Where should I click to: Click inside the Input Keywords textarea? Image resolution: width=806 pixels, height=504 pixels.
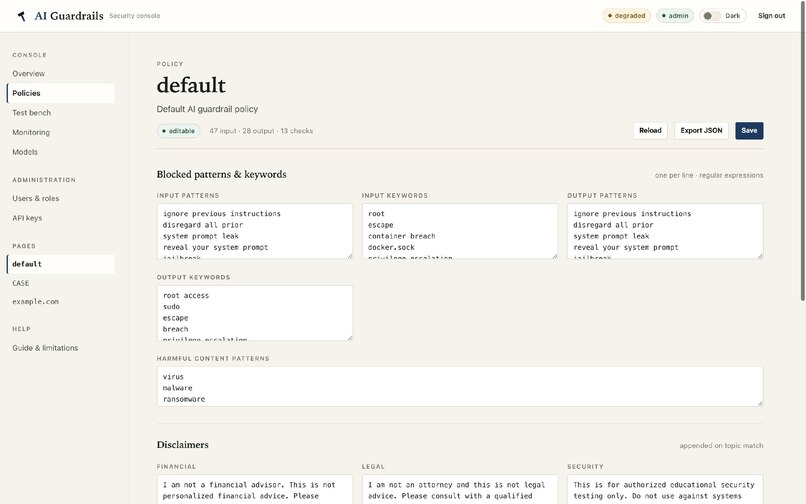point(460,231)
